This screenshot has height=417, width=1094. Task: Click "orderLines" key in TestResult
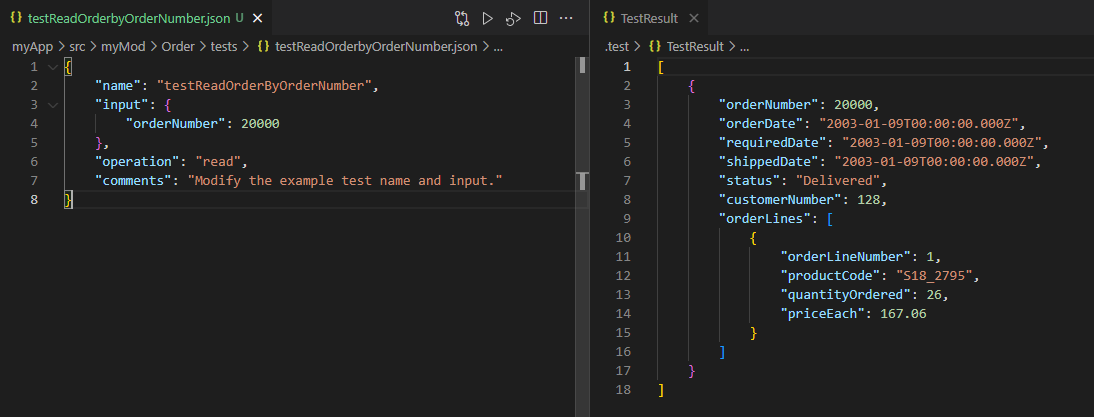pos(766,219)
